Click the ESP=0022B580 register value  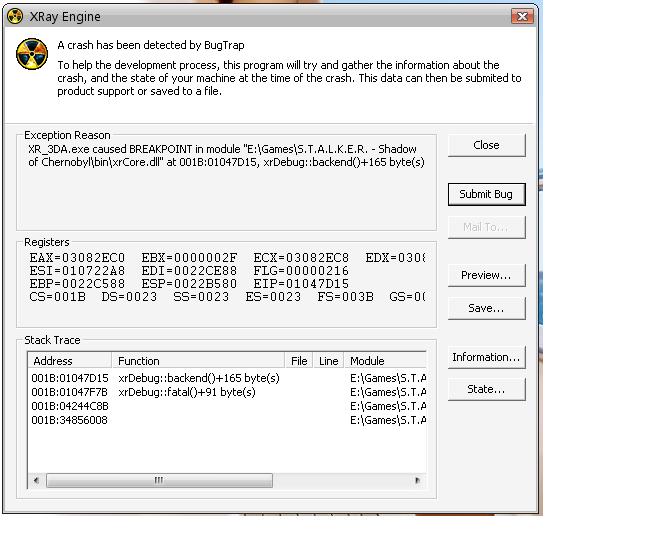click(189, 284)
